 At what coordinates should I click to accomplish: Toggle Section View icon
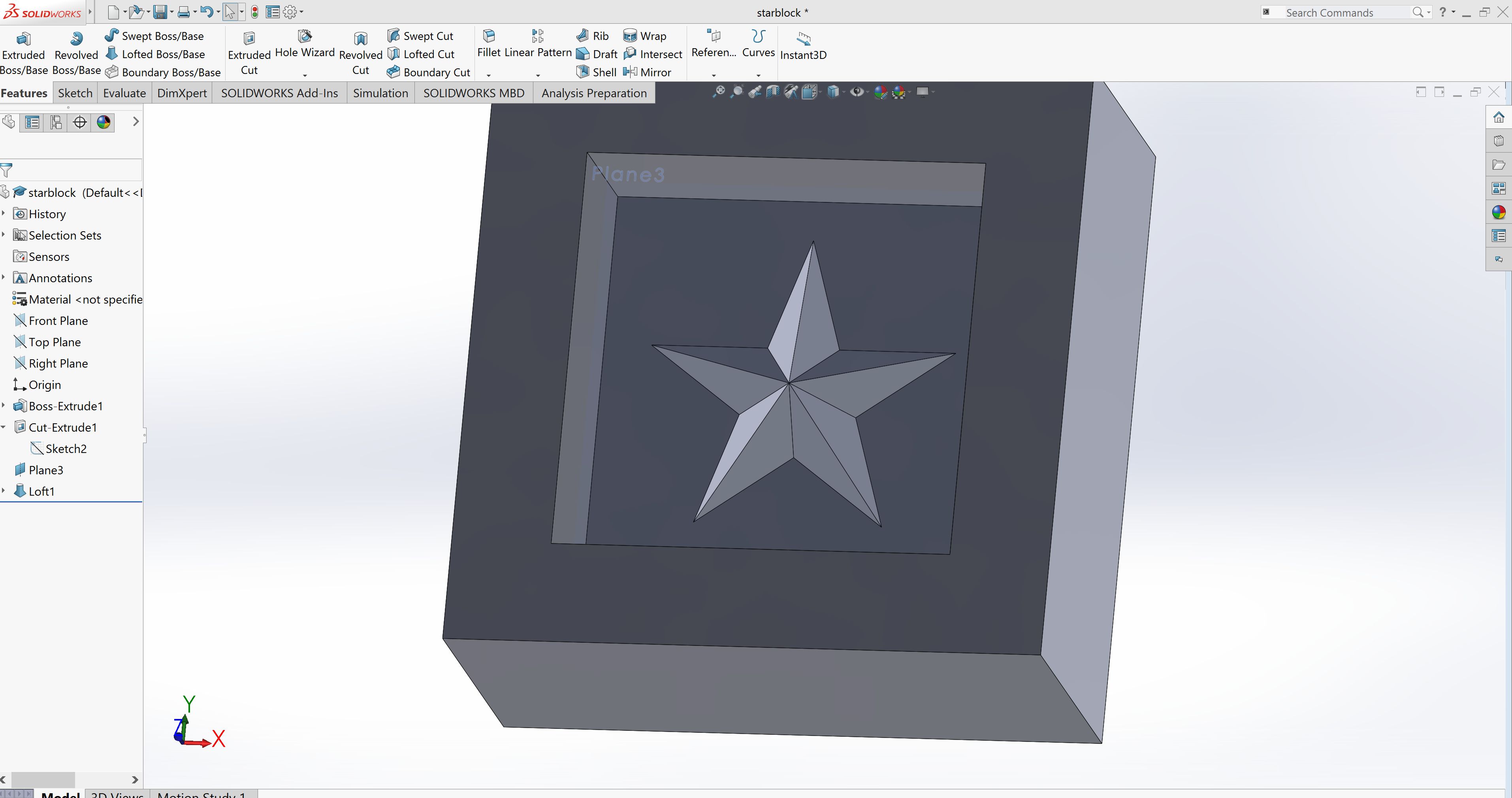coord(773,92)
